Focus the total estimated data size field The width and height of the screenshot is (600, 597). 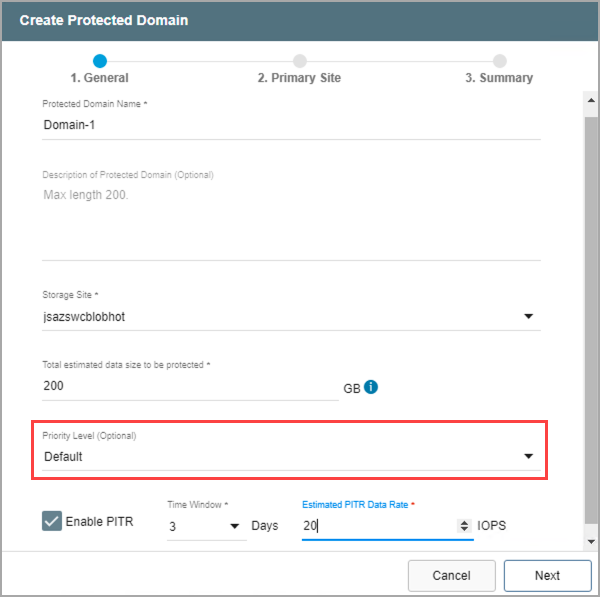pos(190,386)
